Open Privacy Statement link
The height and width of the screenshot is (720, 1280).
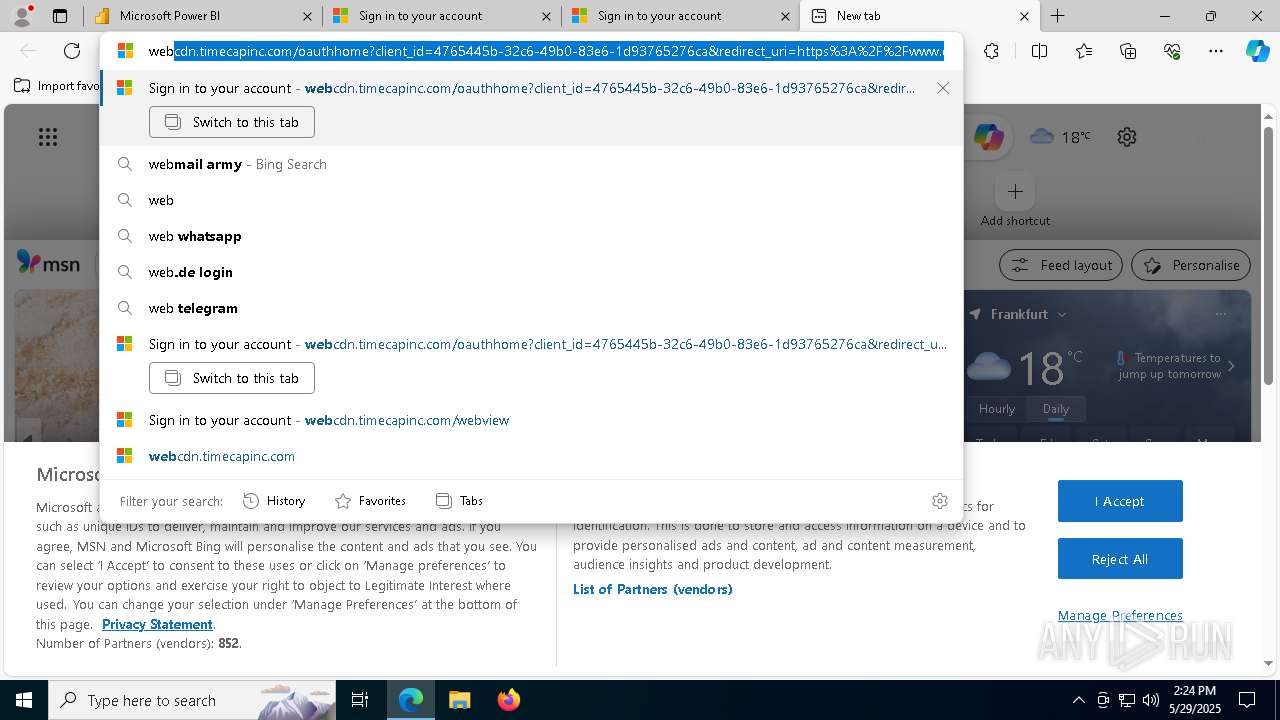coord(157,624)
